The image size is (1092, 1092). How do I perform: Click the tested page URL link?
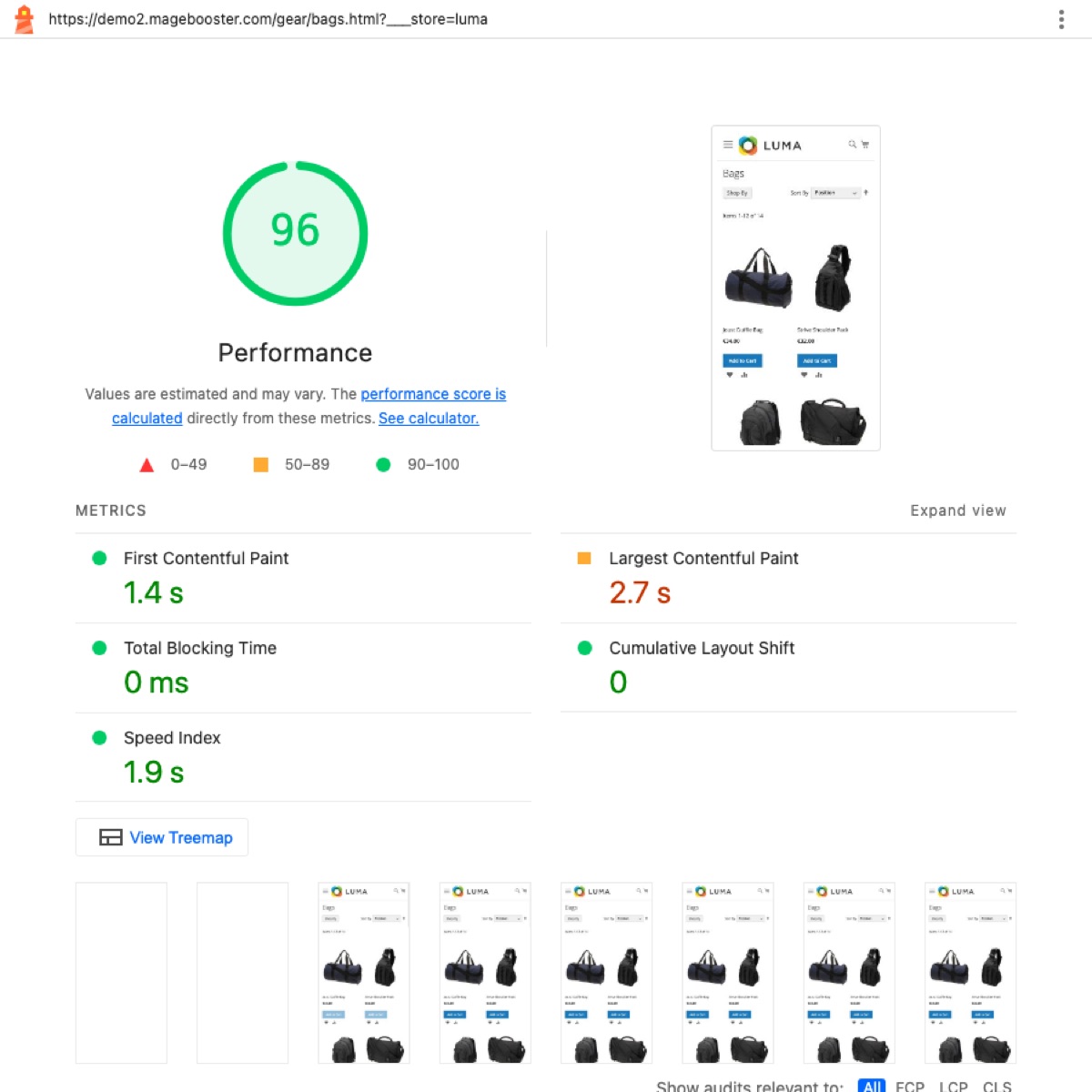[x=268, y=19]
